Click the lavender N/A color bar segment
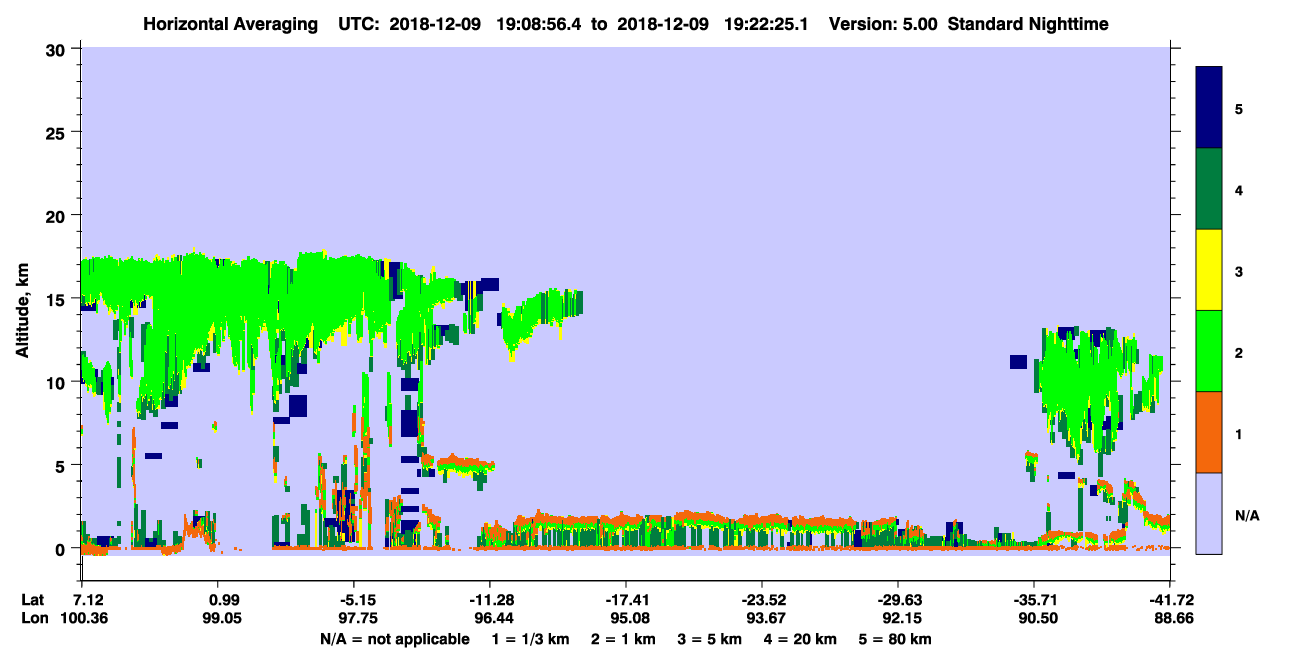Screen dimensions: 1300x667 click(1209, 513)
